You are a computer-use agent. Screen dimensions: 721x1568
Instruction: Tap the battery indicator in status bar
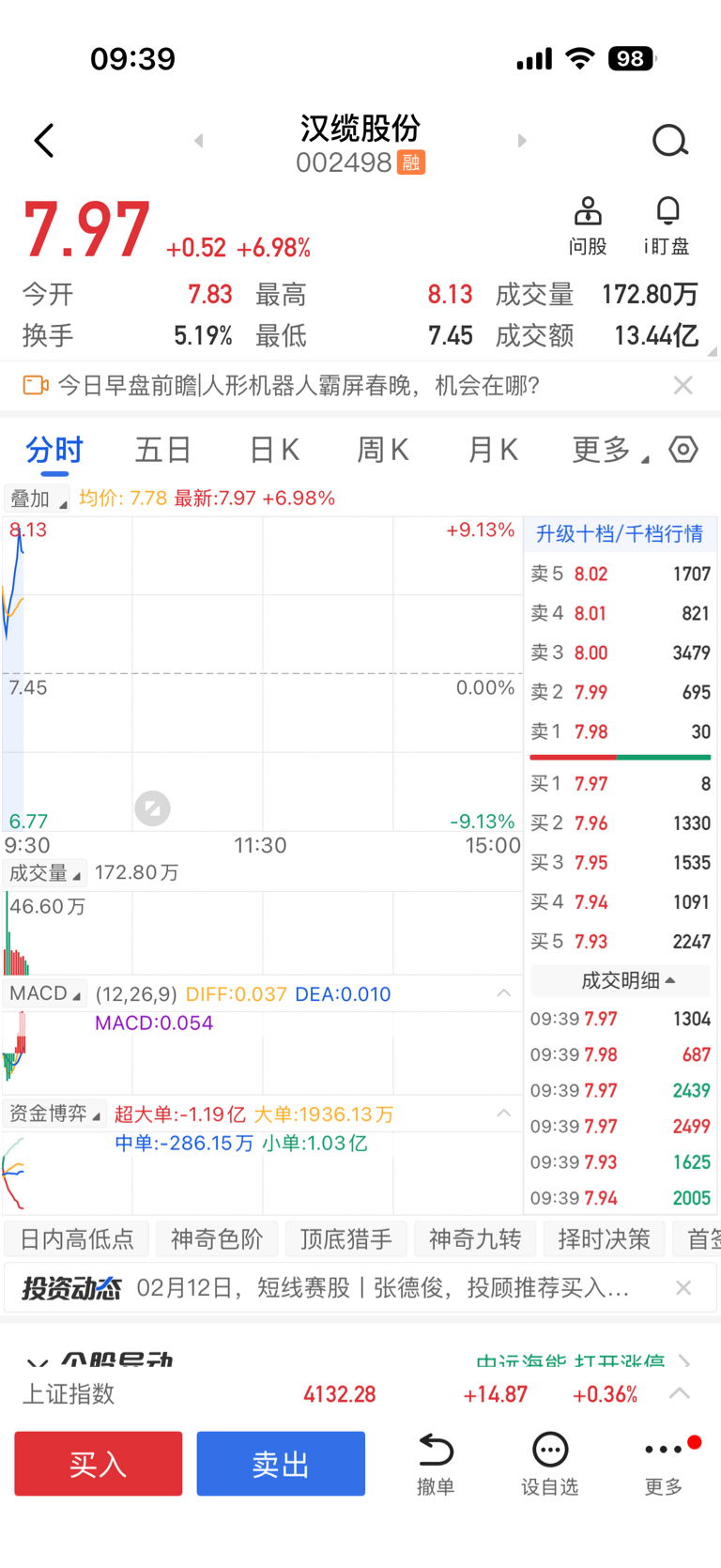633,59
